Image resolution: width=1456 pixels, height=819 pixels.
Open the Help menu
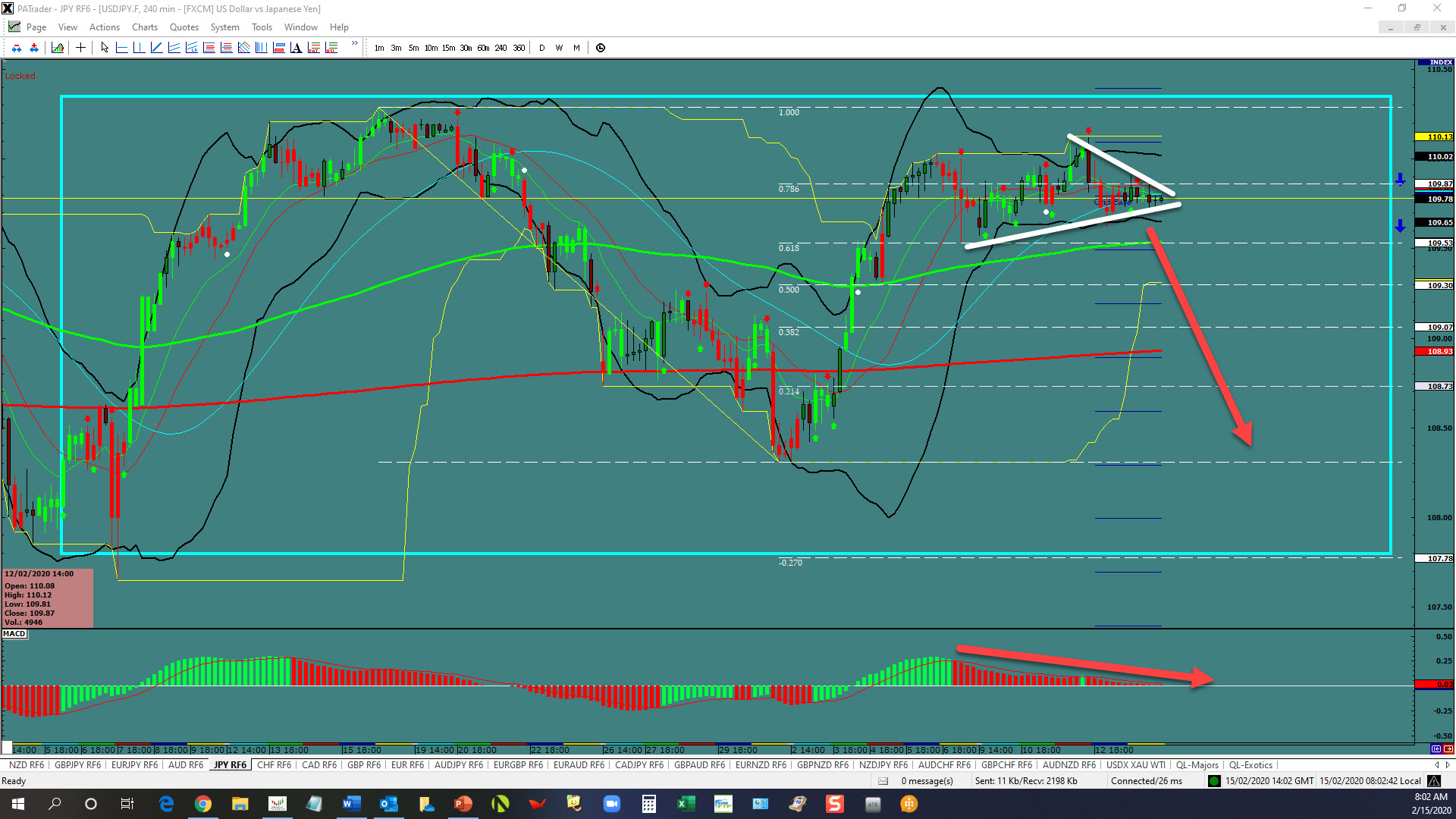[339, 27]
